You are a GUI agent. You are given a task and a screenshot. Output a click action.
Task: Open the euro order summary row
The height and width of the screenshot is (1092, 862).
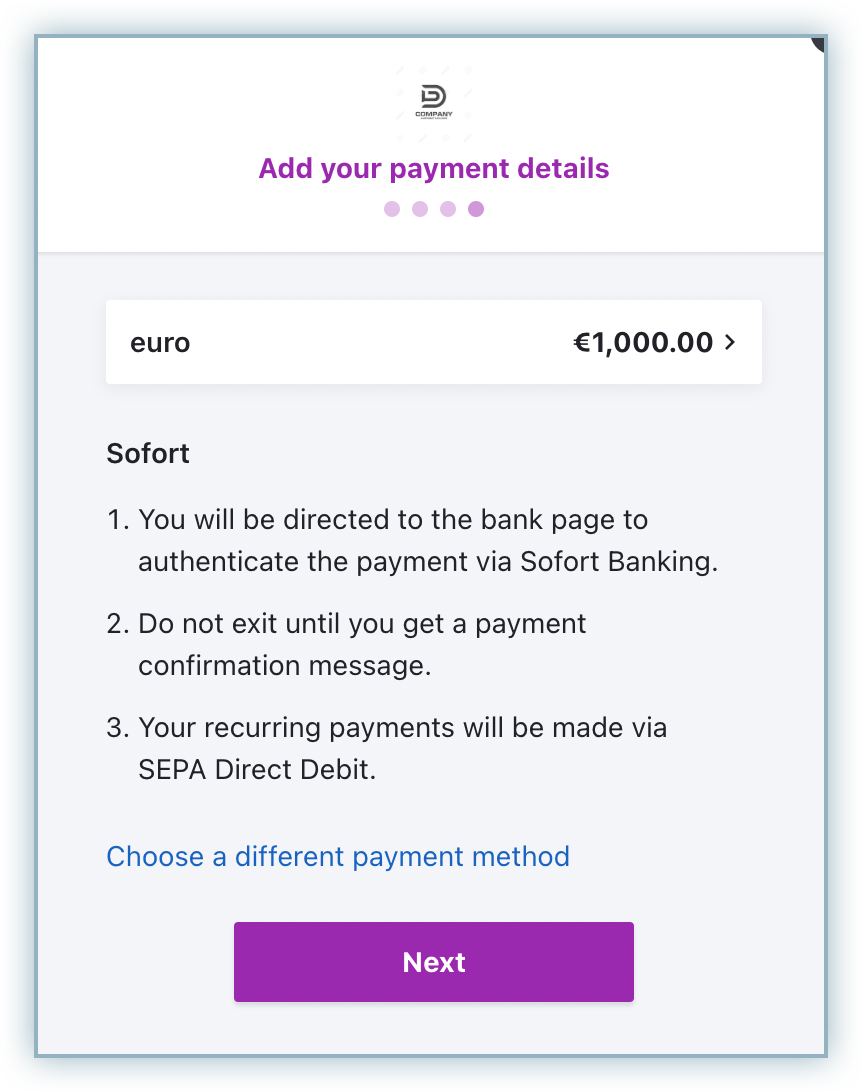pyautogui.click(x=434, y=343)
